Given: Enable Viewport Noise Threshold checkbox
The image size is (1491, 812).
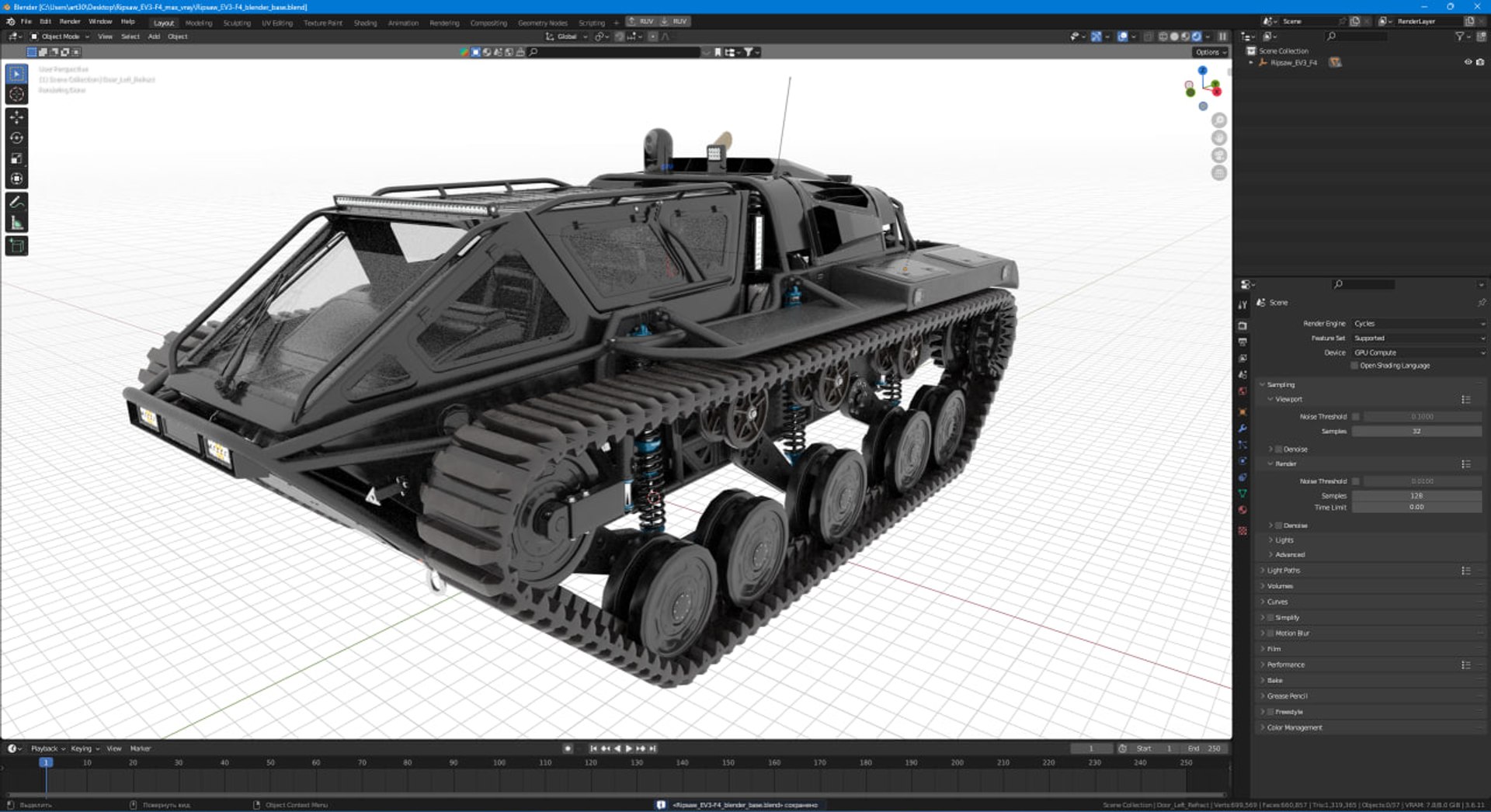Looking at the screenshot, I should (1356, 417).
